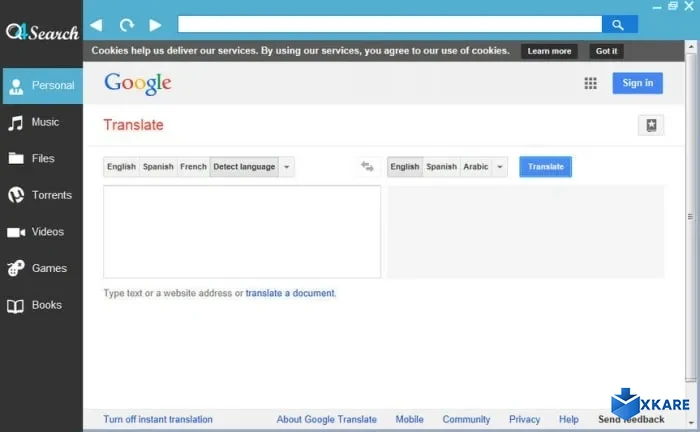The height and width of the screenshot is (432, 700).
Task: Click the Sign in button
Action: click(x=638, y=83)
